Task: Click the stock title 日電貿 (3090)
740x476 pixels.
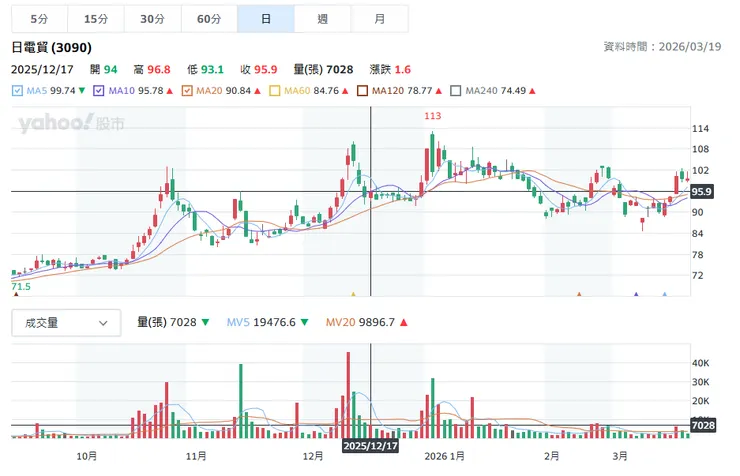Action: [x=51, y=47]
